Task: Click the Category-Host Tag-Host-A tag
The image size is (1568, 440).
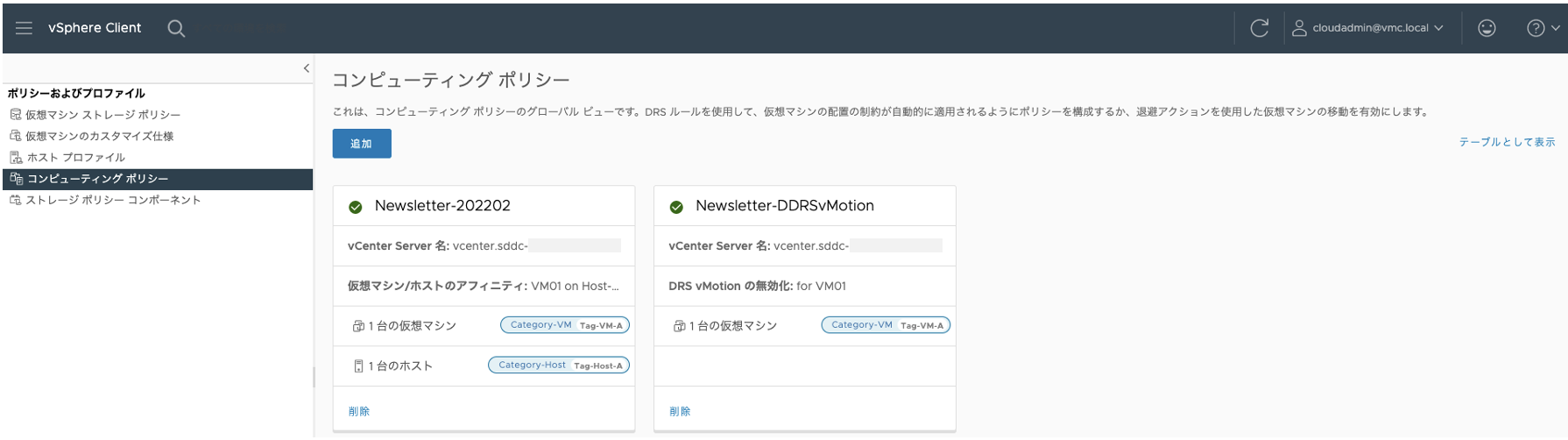Action: tap(559, 365)
